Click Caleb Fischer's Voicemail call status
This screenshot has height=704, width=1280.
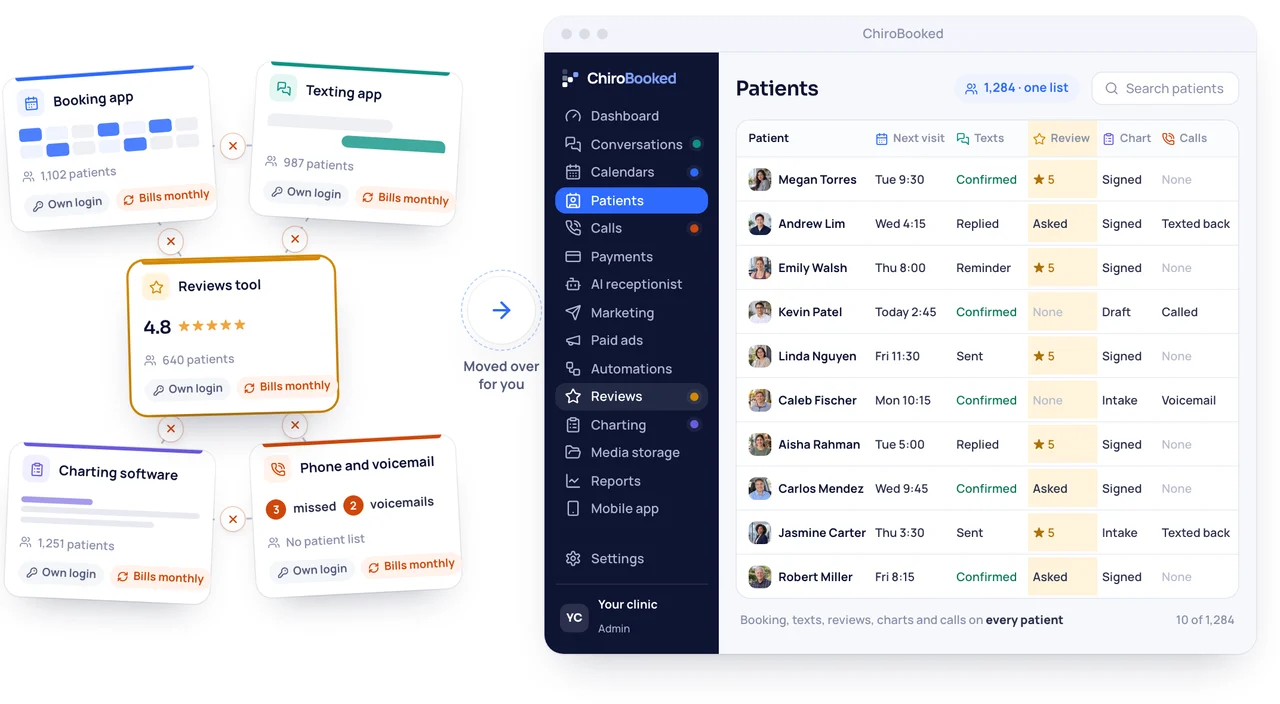[1189, 400]
